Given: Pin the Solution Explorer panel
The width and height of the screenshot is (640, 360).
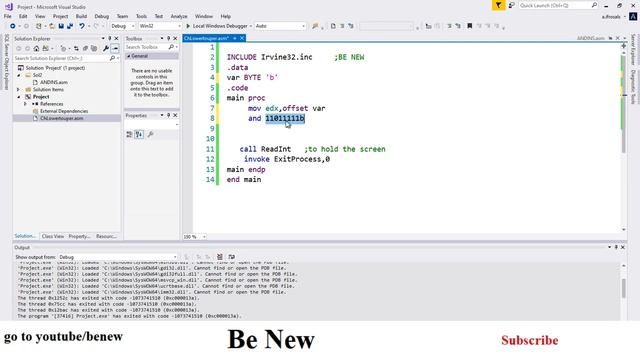Looking at the screenshot, I should [x=109, y=38].
